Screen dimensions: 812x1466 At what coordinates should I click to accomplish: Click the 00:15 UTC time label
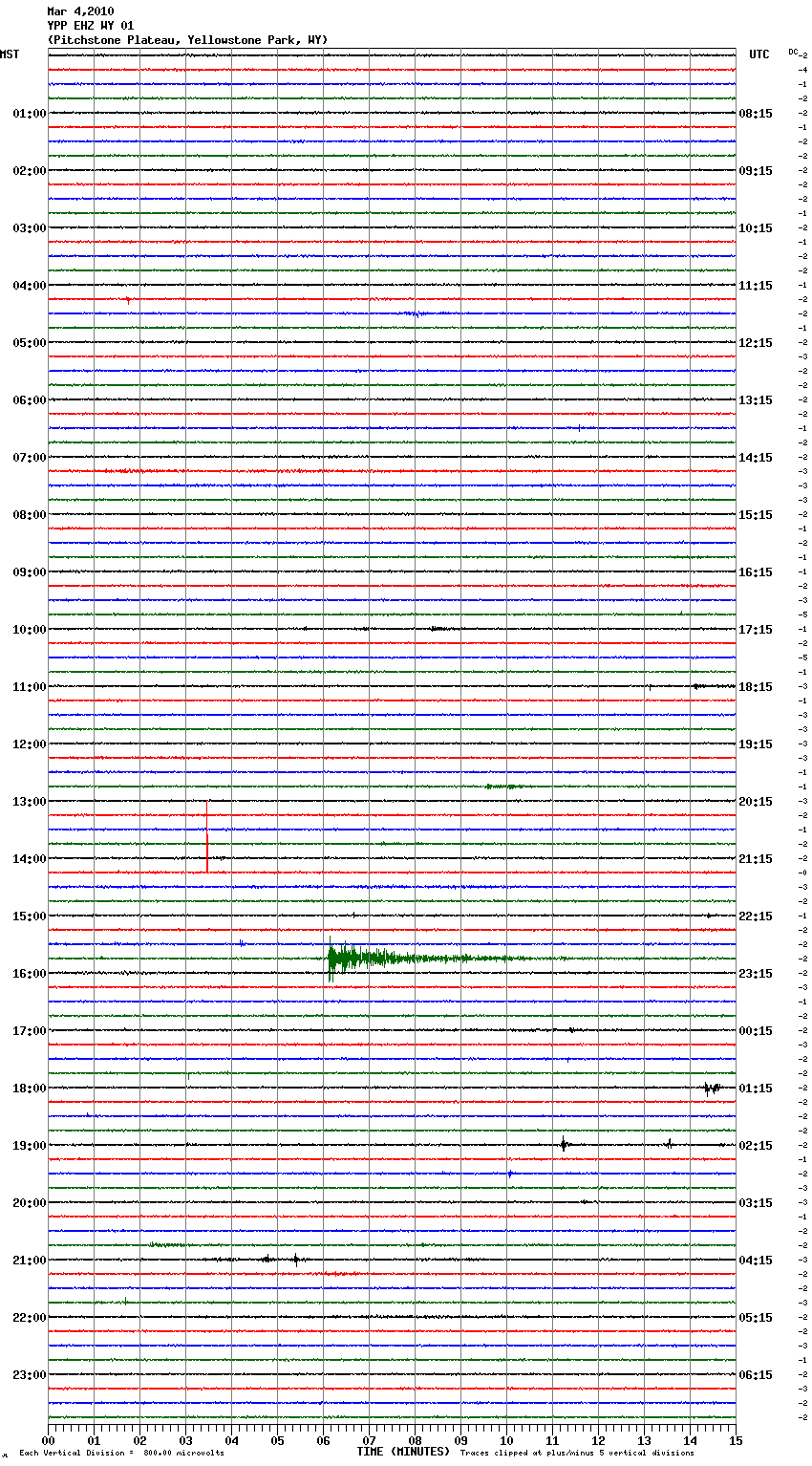[x=756, y=1031]
